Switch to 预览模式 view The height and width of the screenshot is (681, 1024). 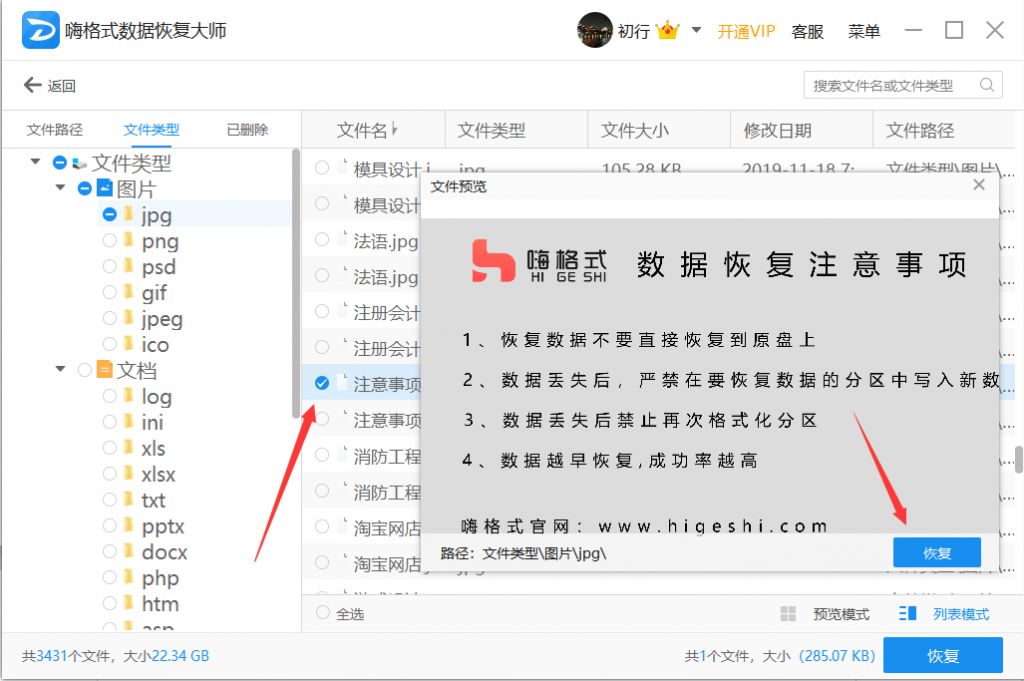(x=841, y=614)
